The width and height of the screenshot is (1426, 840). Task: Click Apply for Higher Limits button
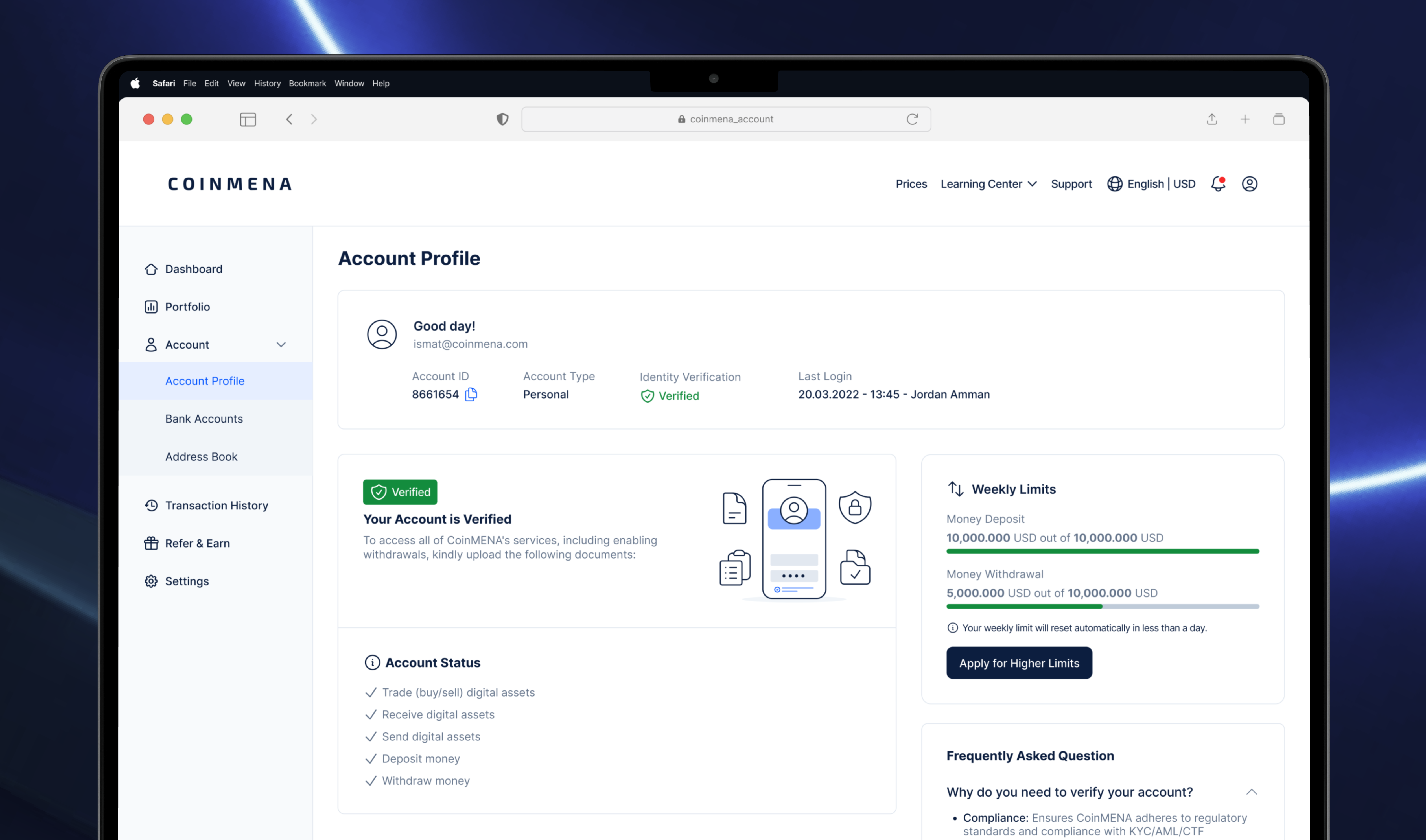(x=1019, y=663)
